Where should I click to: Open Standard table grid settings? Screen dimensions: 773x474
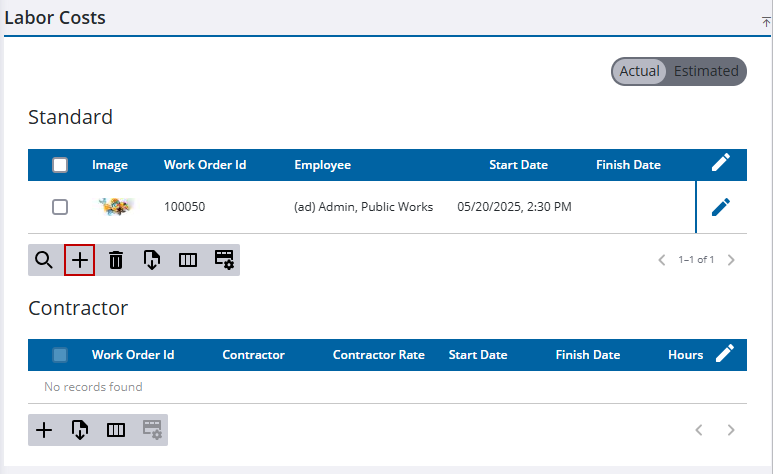point(224,260)
